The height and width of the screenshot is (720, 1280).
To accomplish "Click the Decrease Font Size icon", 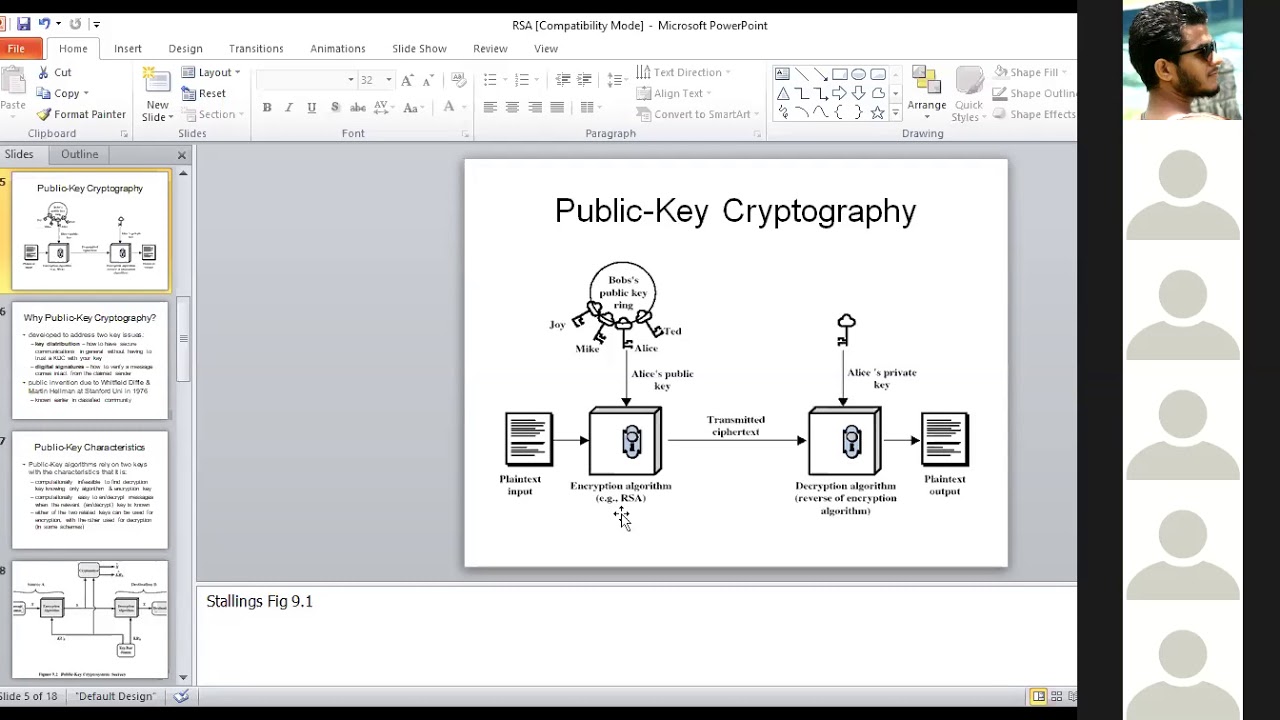I will (428, 80).
